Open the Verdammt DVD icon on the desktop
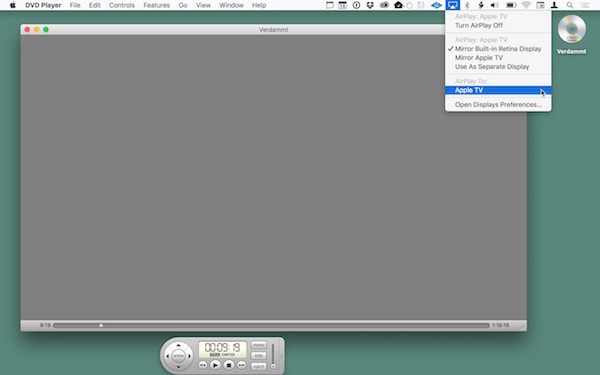 (x=571, y=35)
